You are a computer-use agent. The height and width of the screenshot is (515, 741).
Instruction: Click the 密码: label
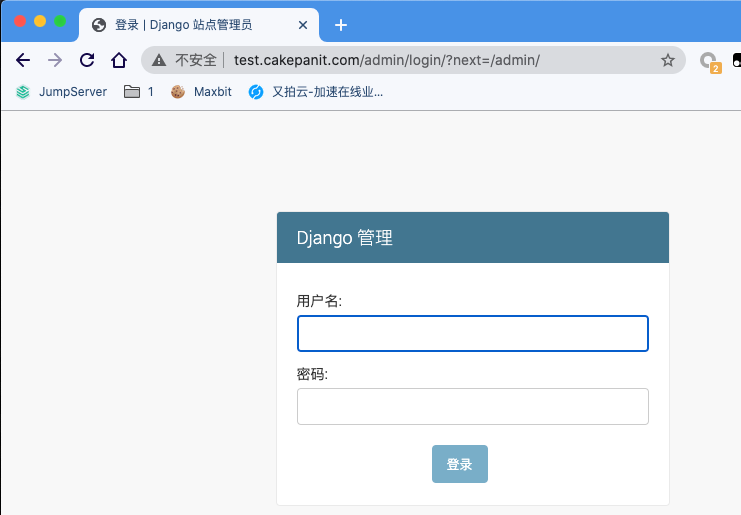click(312, 374)
